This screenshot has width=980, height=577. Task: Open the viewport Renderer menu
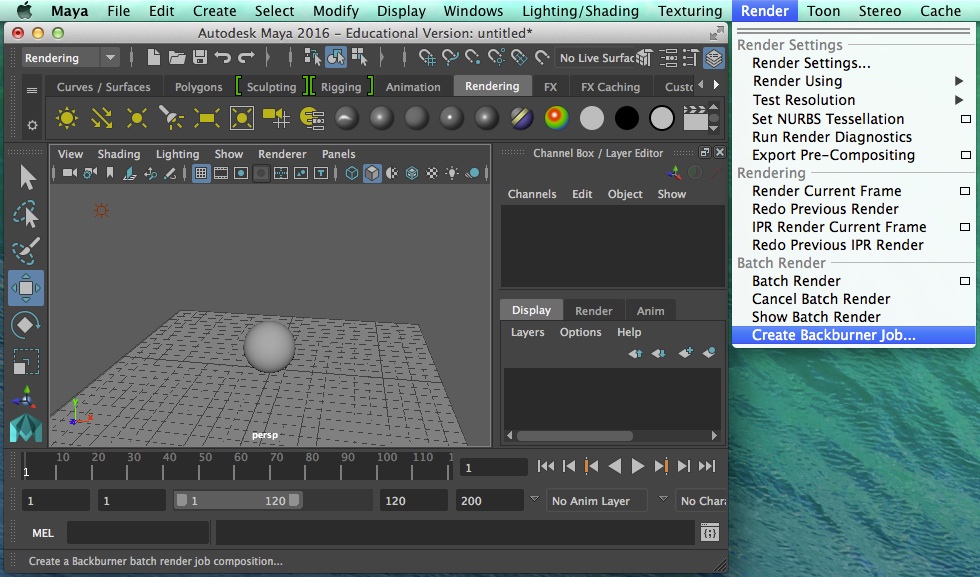pyautogui.click(x=282, y=154)
